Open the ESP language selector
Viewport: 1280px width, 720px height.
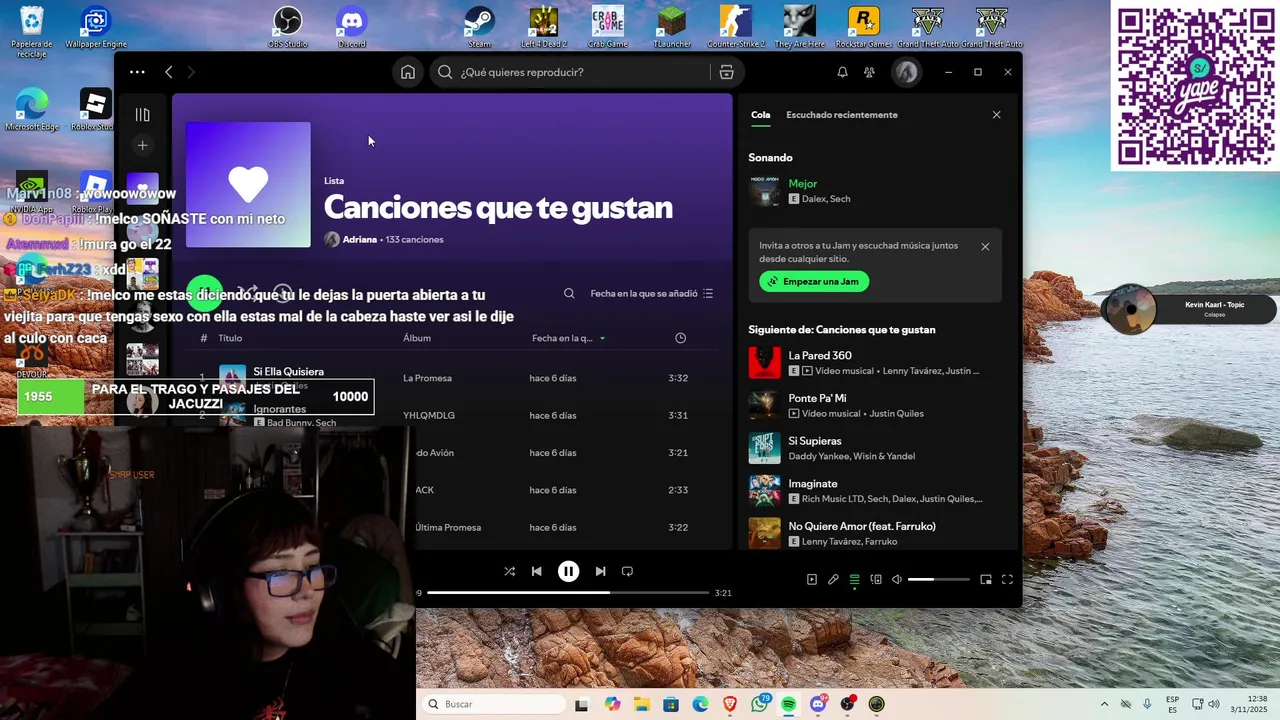click(x=1172, y=704)
